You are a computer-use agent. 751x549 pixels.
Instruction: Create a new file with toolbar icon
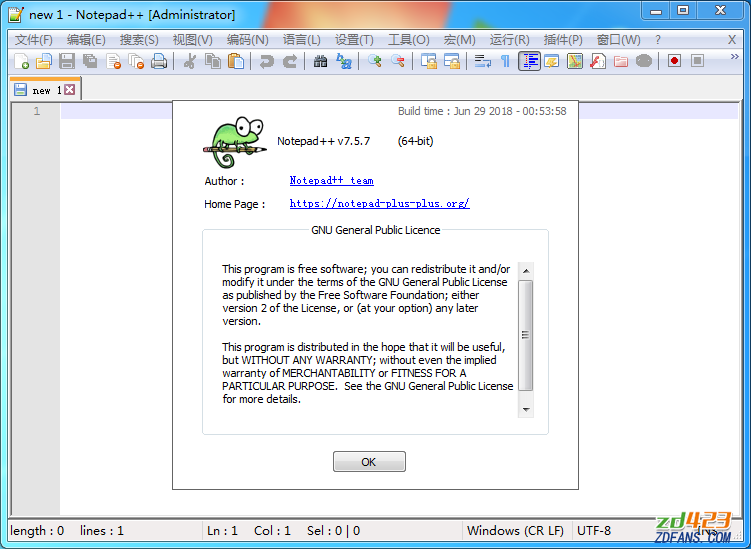(21, 61)
